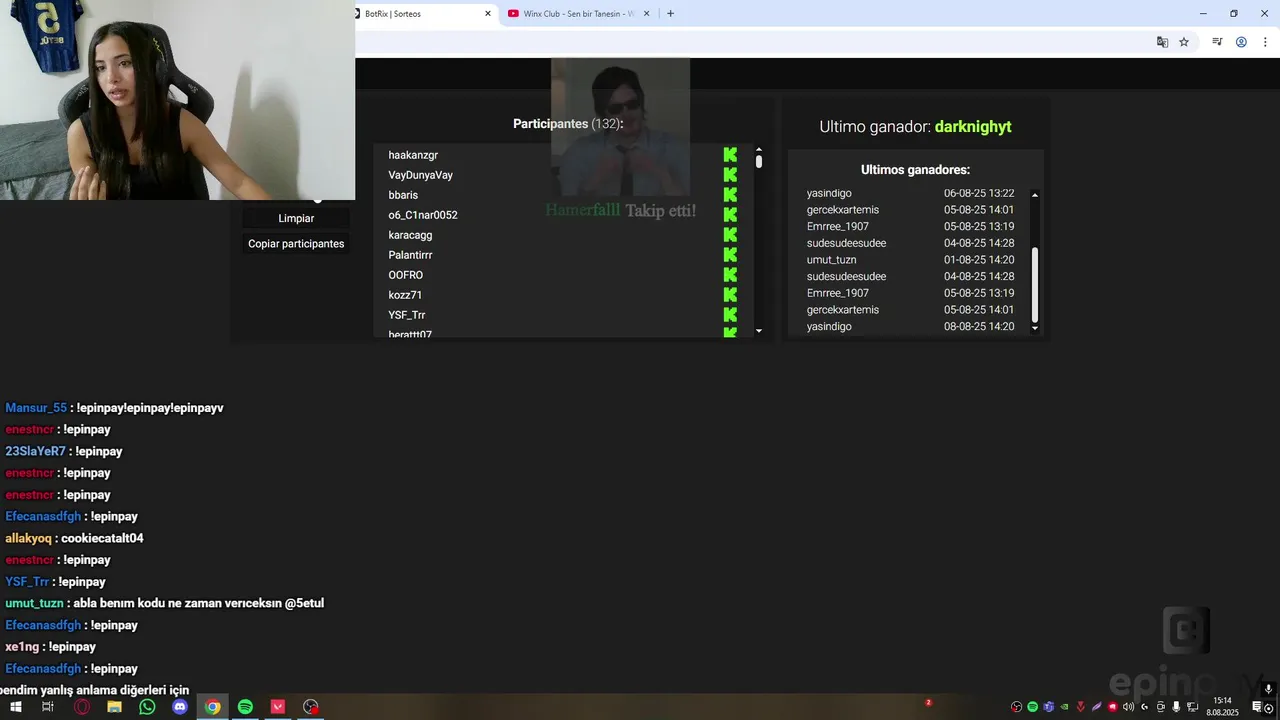
Task: Close the Winx Club YouTube tab
Action: [647, 14]
